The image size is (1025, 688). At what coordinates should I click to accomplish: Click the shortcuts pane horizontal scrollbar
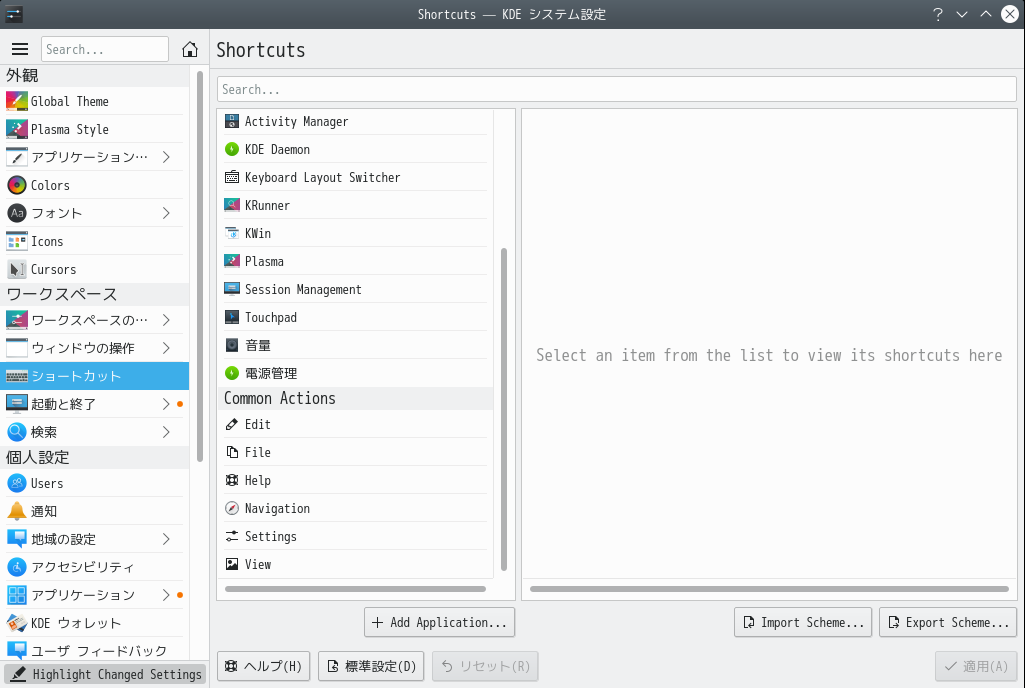tap(769, 589)
